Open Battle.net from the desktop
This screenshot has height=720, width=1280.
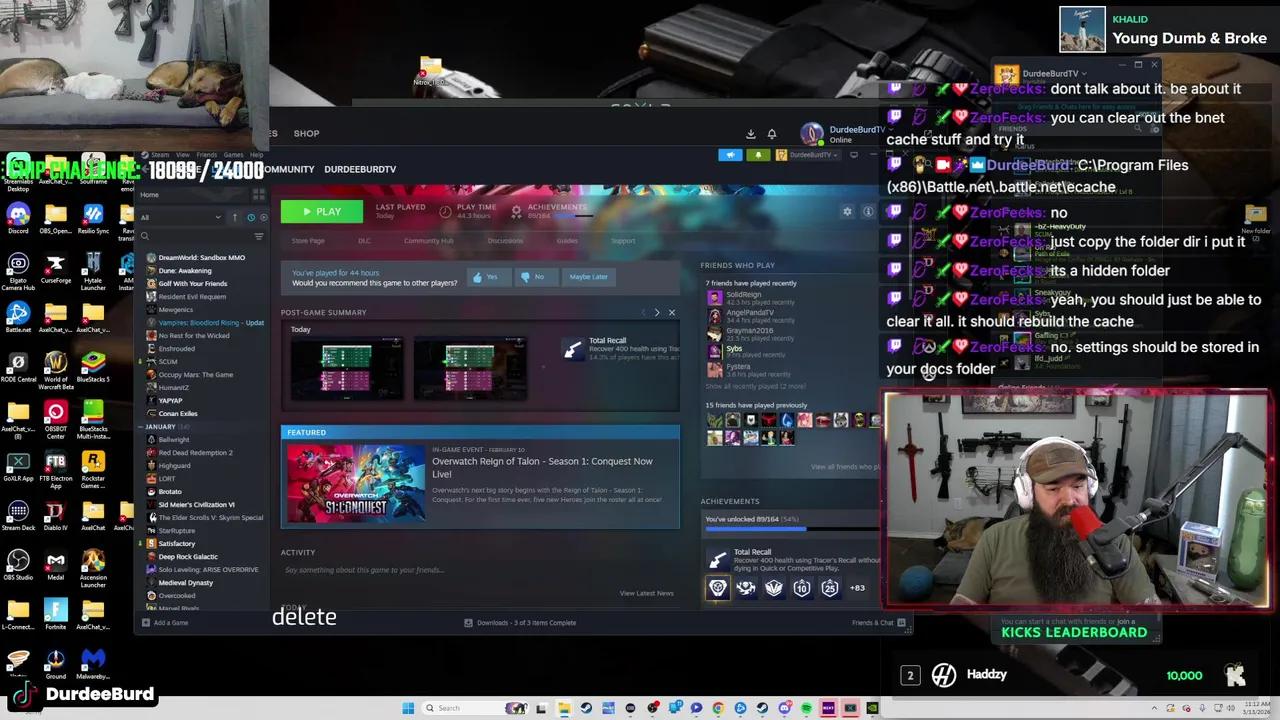[18, 313]
